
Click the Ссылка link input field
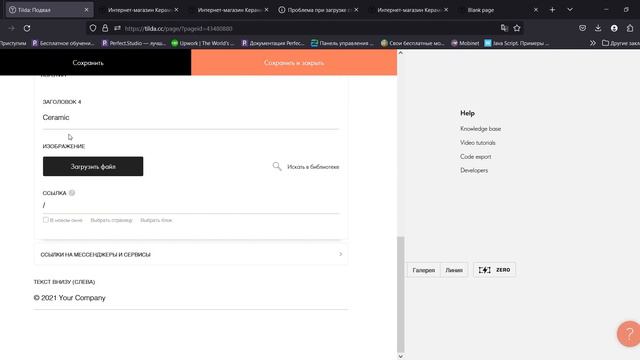(191, 205)
